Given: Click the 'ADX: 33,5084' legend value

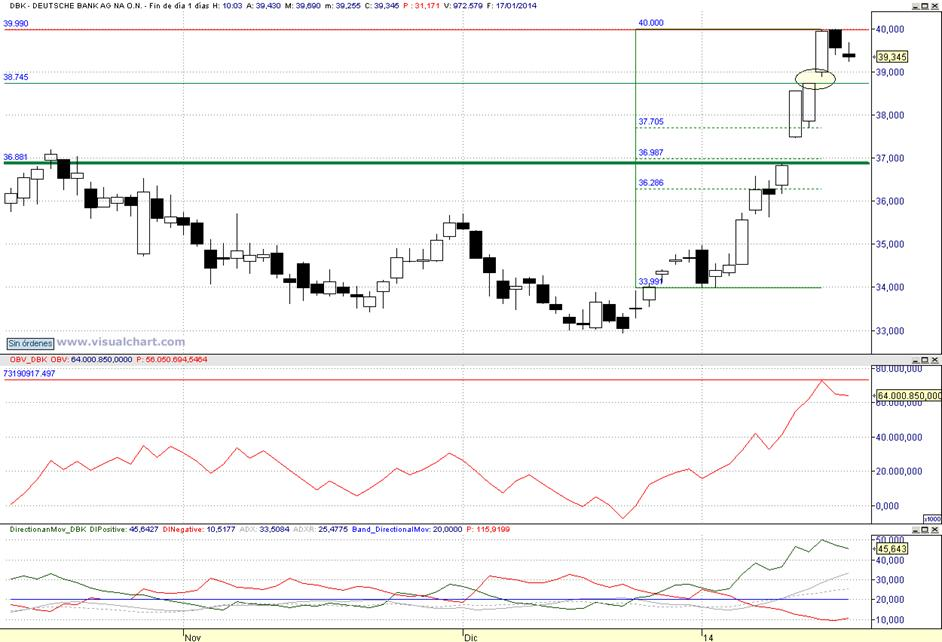Looking at the screenshot, I should 264,530.
